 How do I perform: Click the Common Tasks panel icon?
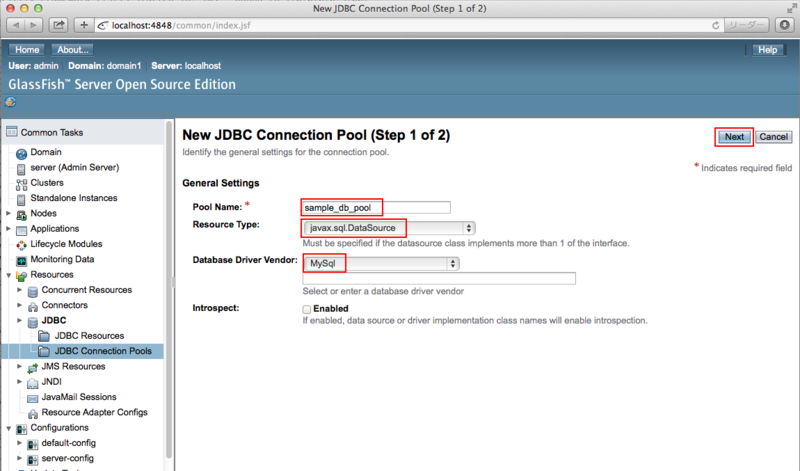coord(11,132)
